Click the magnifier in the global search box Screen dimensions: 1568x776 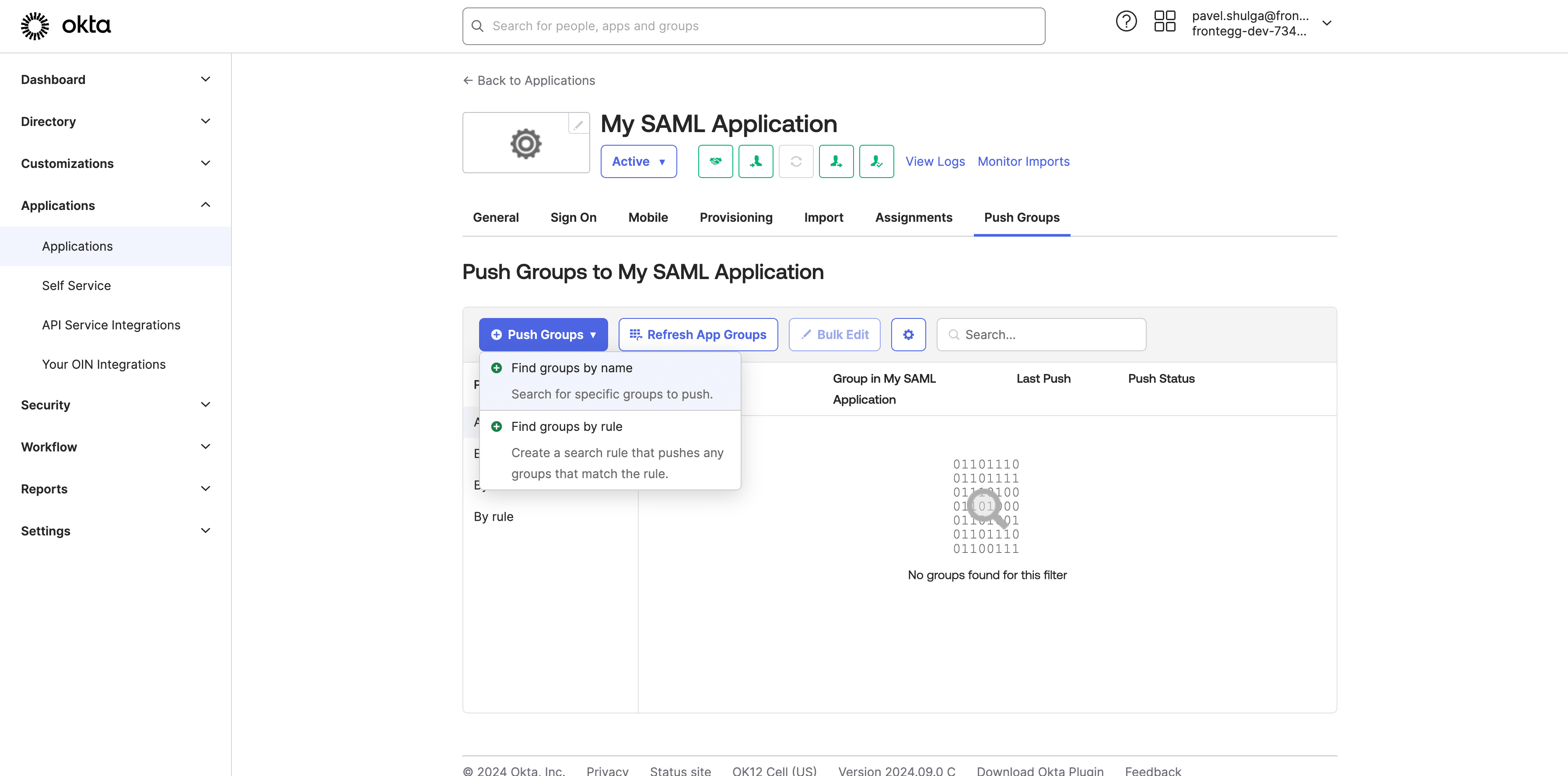(478, 26)
